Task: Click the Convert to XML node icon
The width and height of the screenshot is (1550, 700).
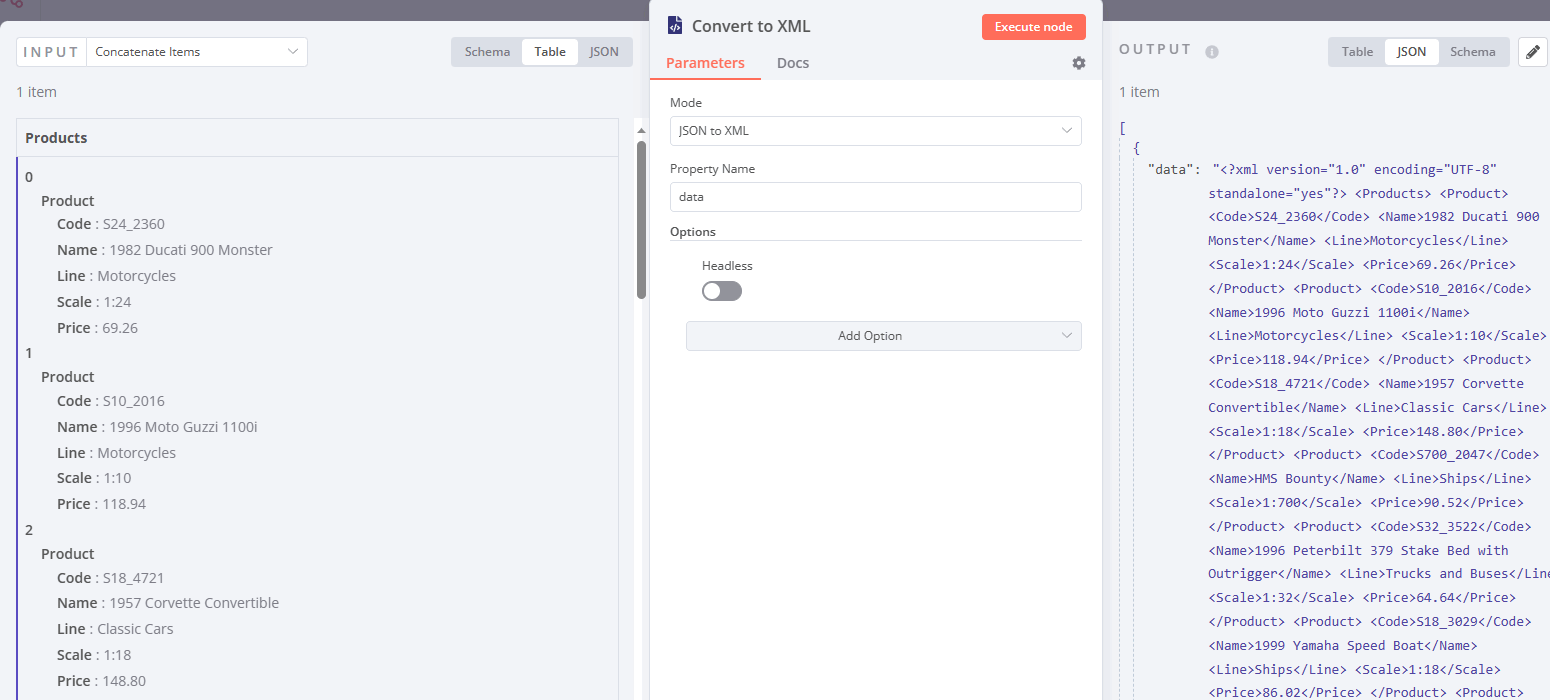Action: tap(674, 25)
